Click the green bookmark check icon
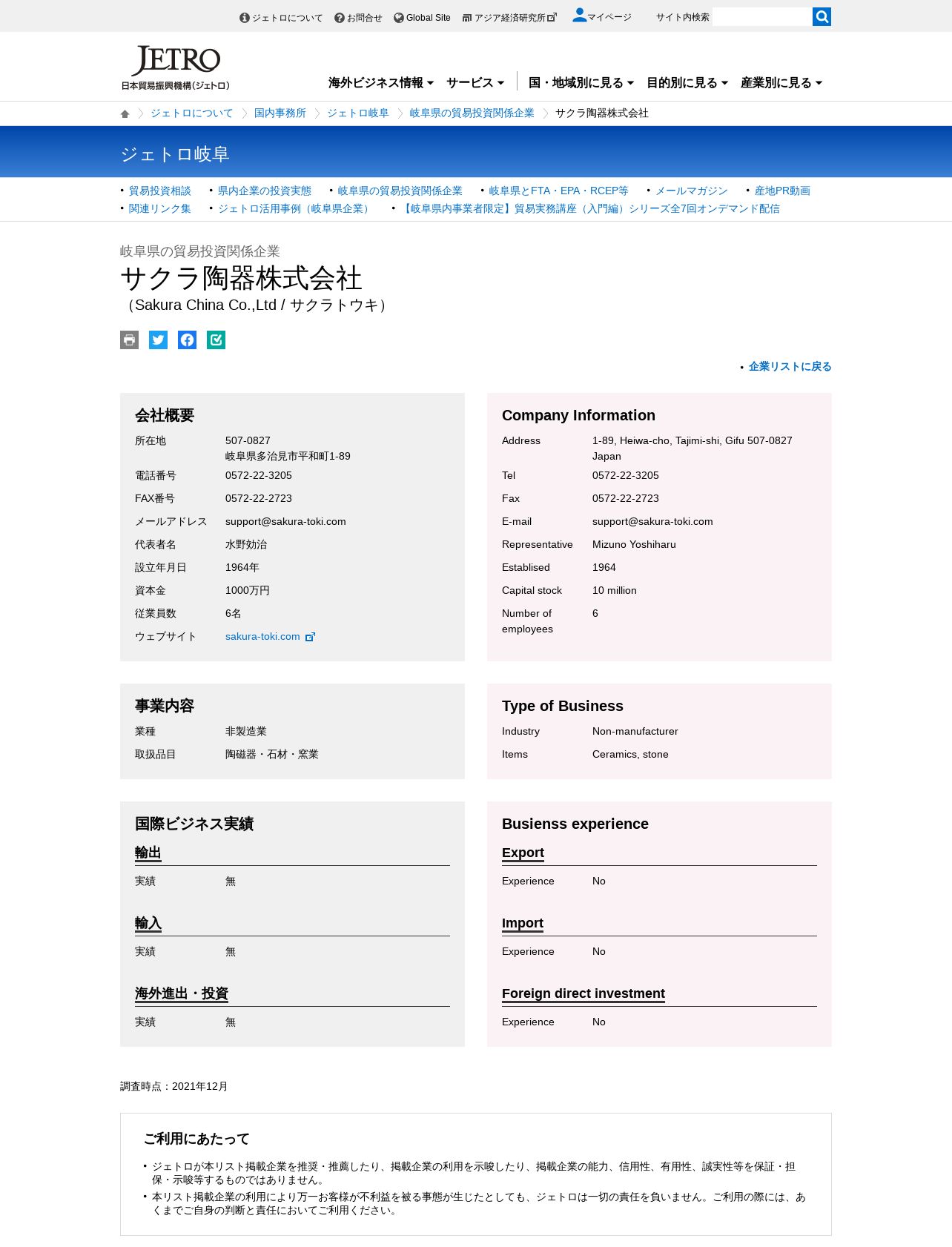 (x=216, y=340)
